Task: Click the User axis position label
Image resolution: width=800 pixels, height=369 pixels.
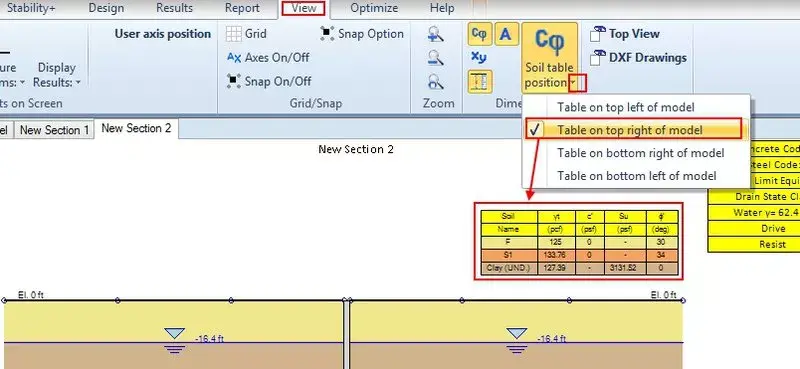Action: (163, 34)
